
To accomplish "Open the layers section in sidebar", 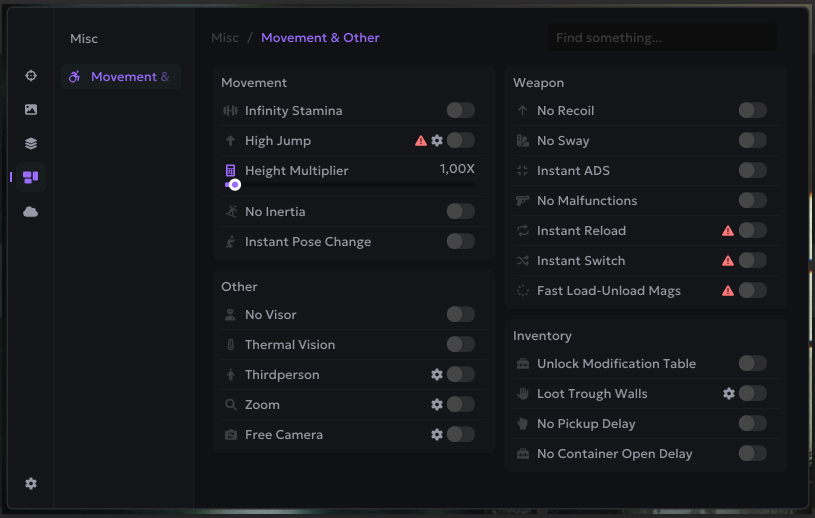I will click(31, 144).
